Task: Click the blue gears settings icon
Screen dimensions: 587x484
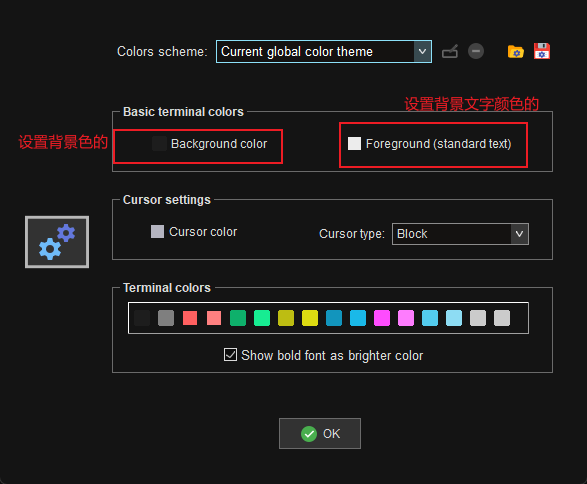Action: pos(57,242)
